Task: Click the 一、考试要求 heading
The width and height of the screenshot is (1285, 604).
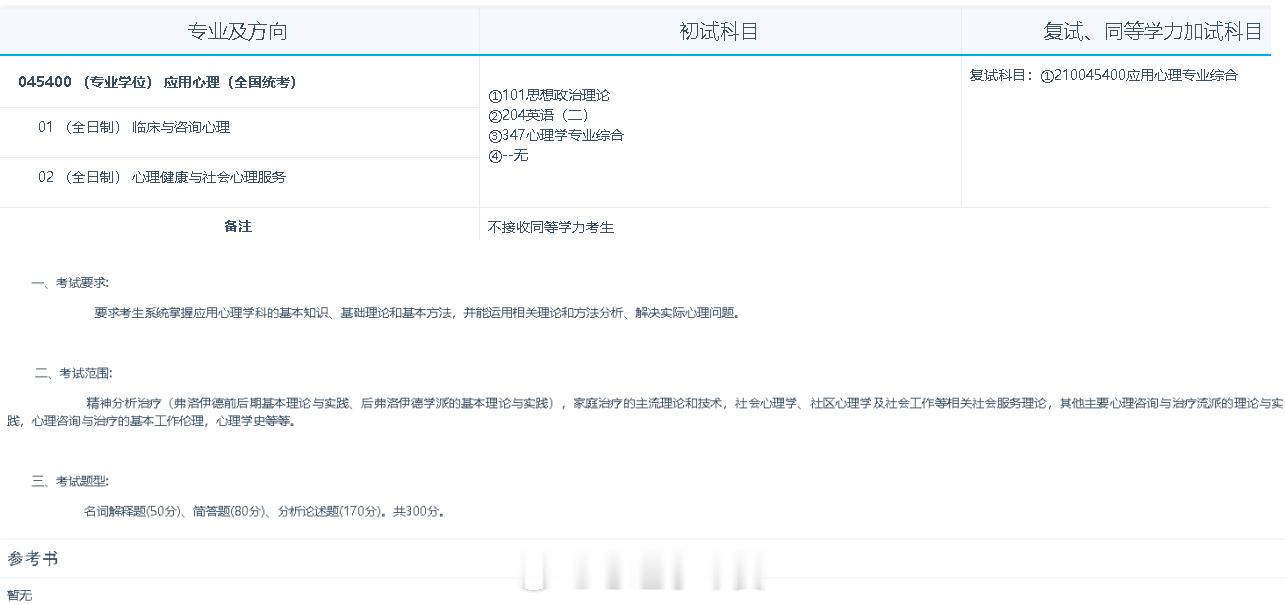Action: click(70, 283)
